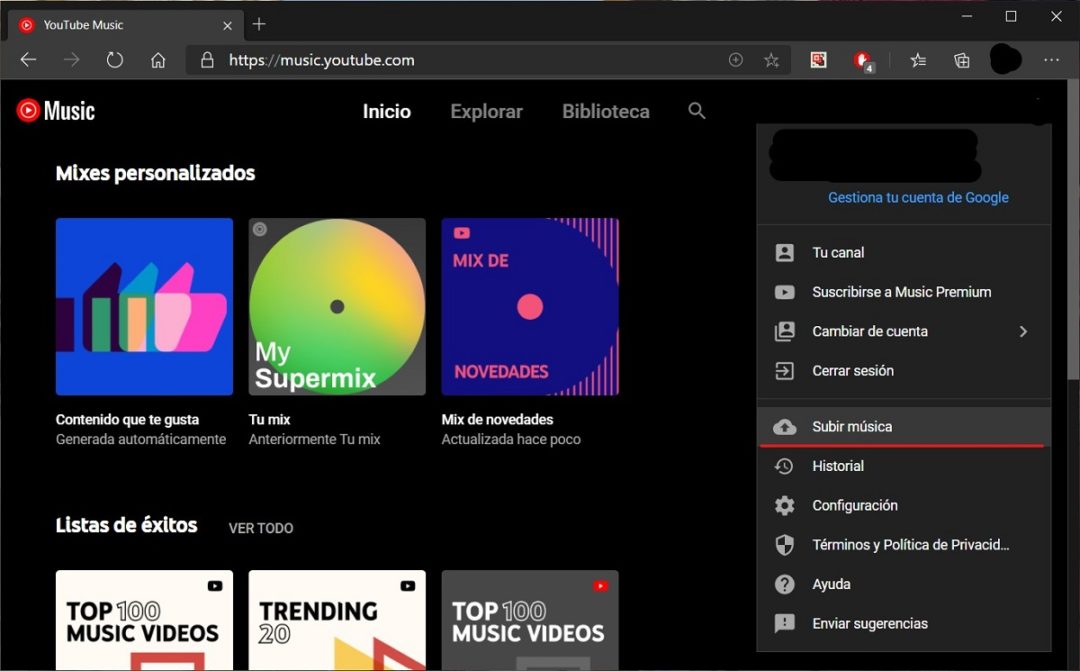Add page to favorites star icon
The image size is (1080, 671).
point(771,60)
